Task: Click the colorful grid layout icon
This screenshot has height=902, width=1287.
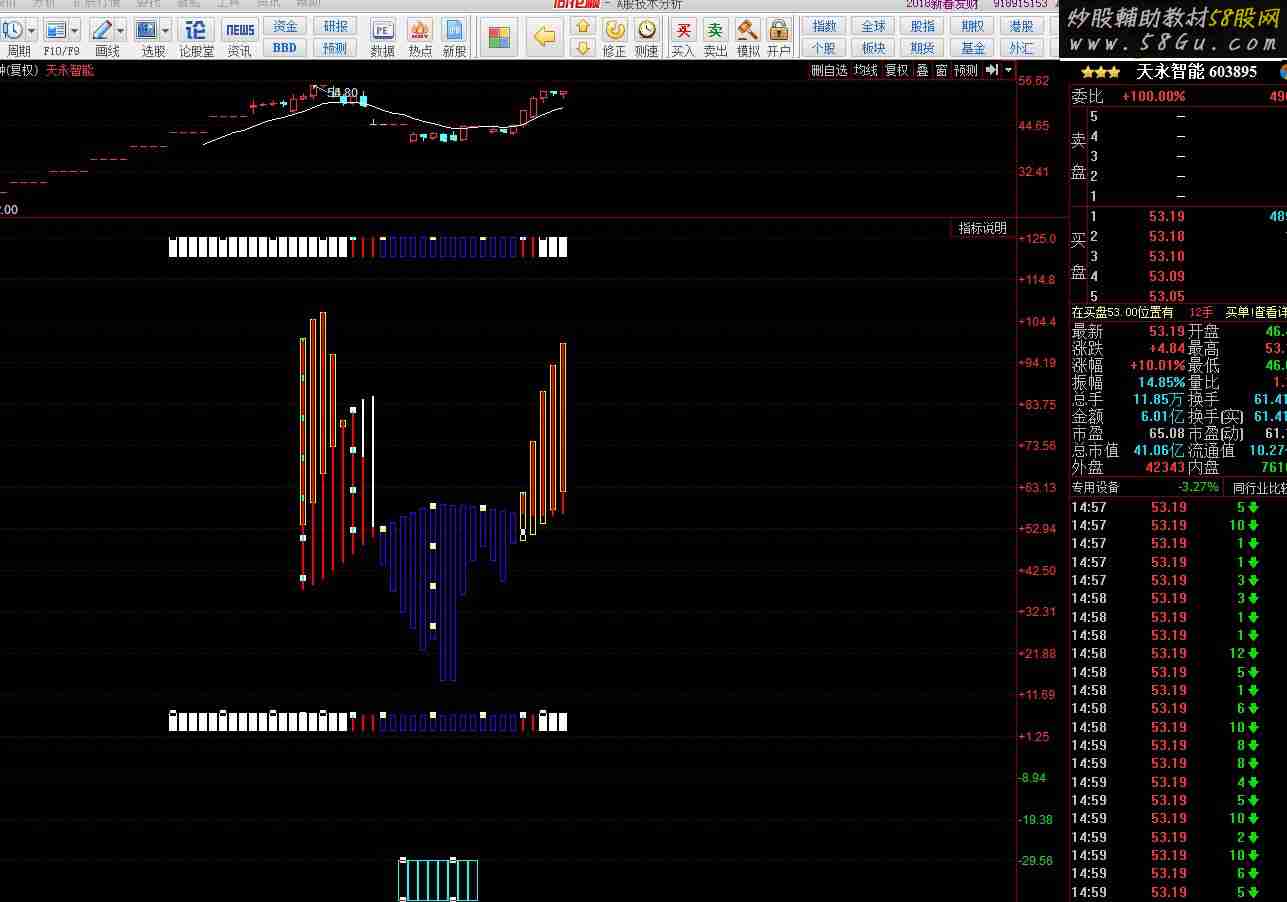Action: point(498,38)
